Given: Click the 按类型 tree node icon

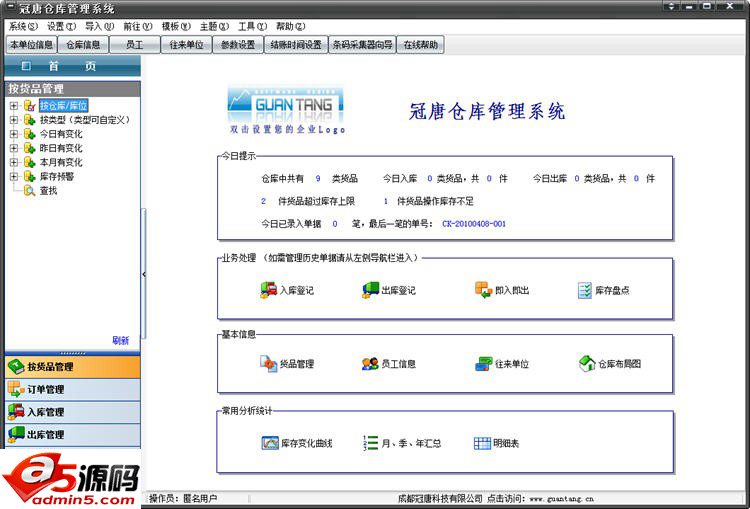Looking at the screenshot, I should pyautogui.click(x=30, y=120).
